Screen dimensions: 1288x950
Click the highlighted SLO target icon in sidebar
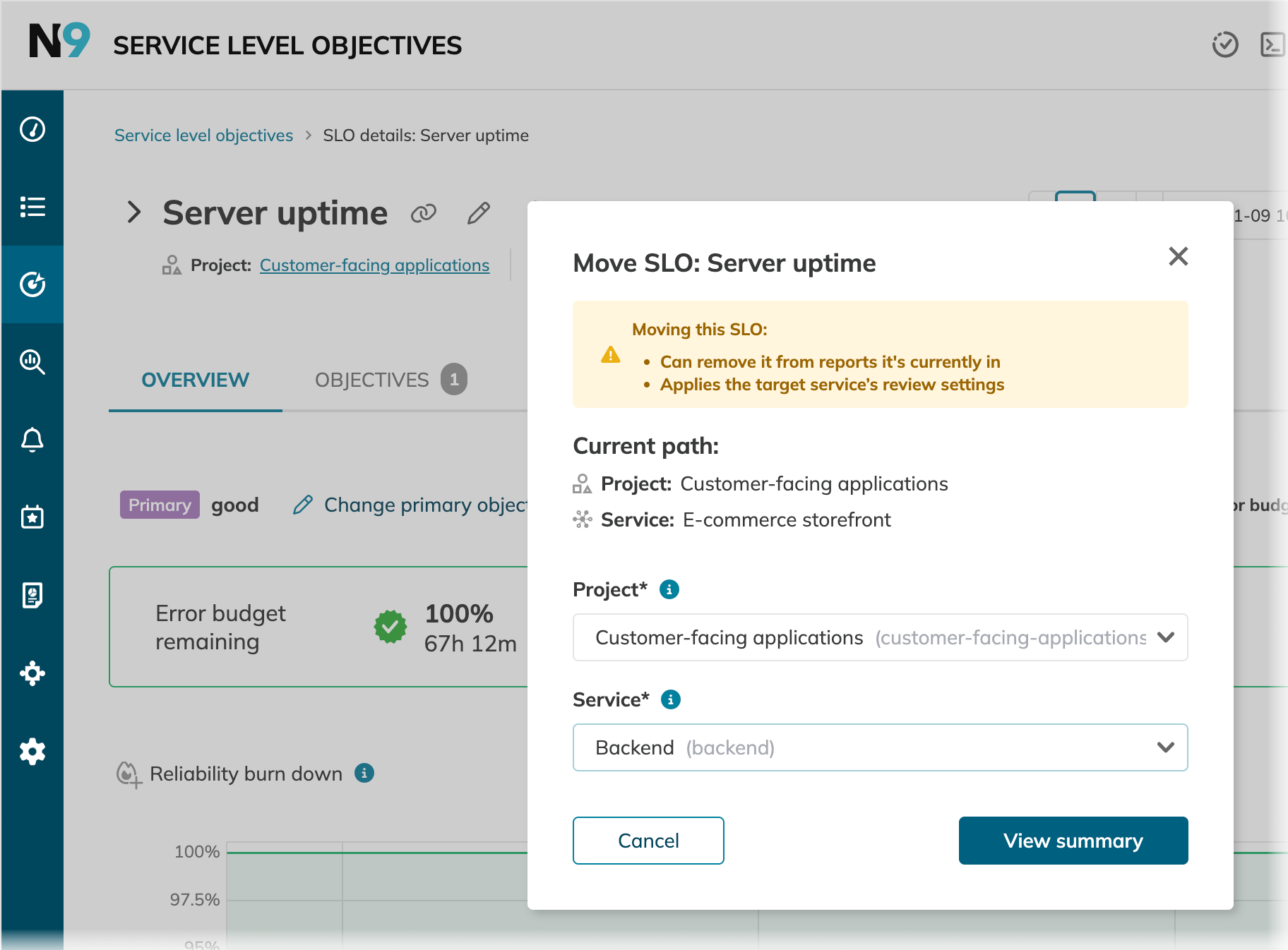pyautogui.click(x=32, y=284)
